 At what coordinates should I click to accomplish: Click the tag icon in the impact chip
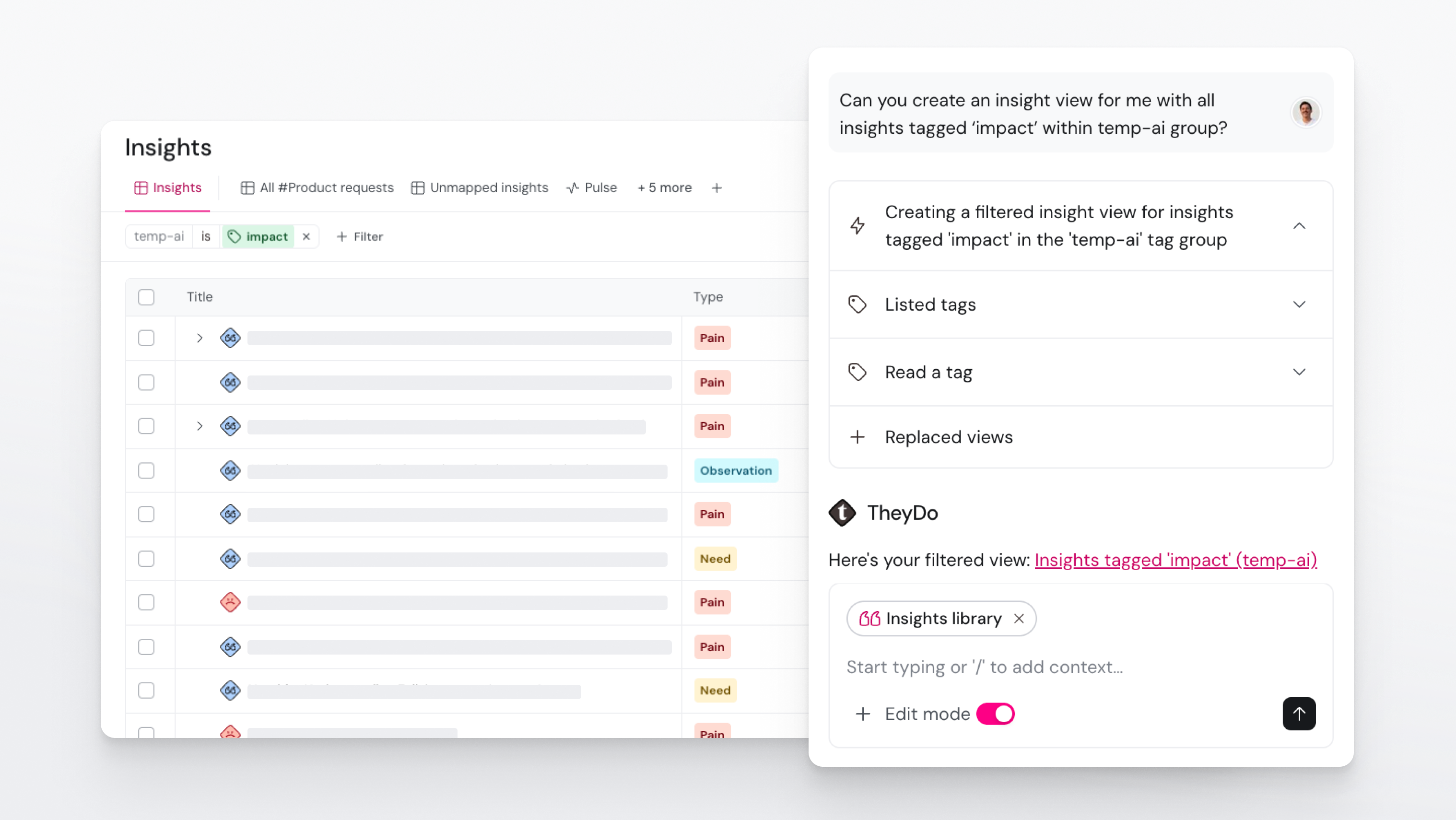pyautogui.click(x=235, y=237)
